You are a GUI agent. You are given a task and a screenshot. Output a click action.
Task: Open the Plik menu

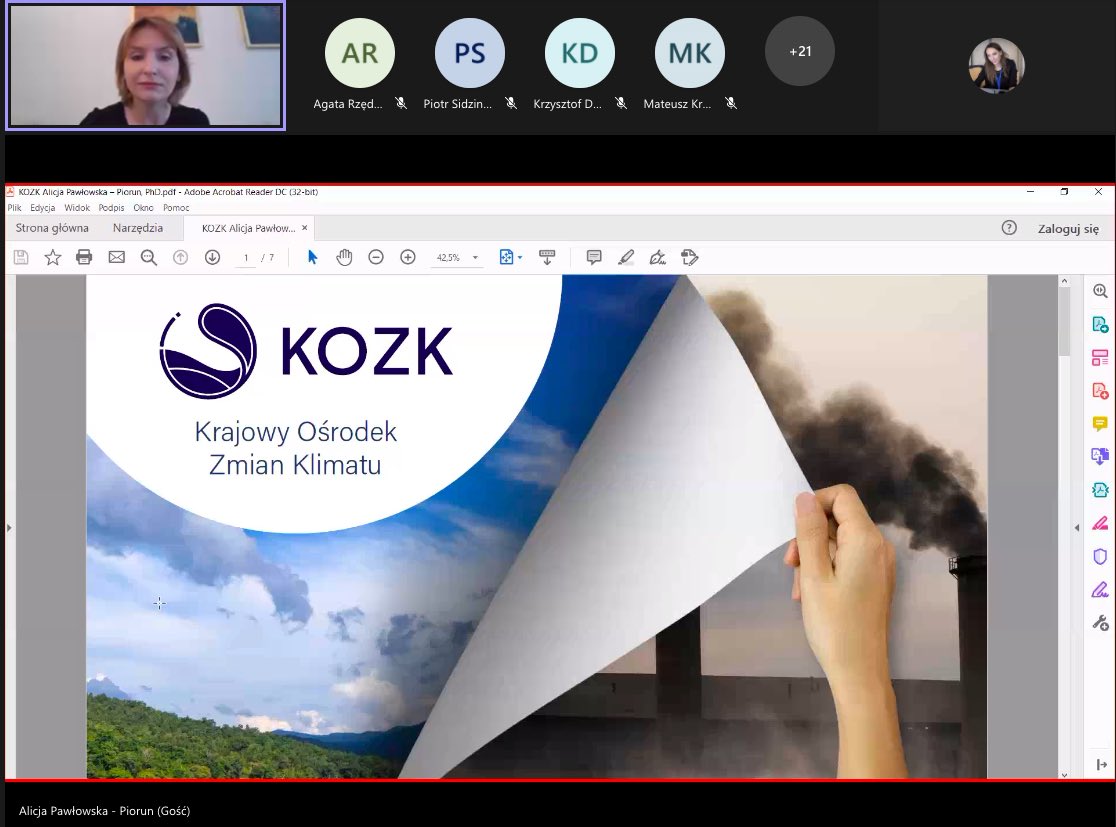14,208
